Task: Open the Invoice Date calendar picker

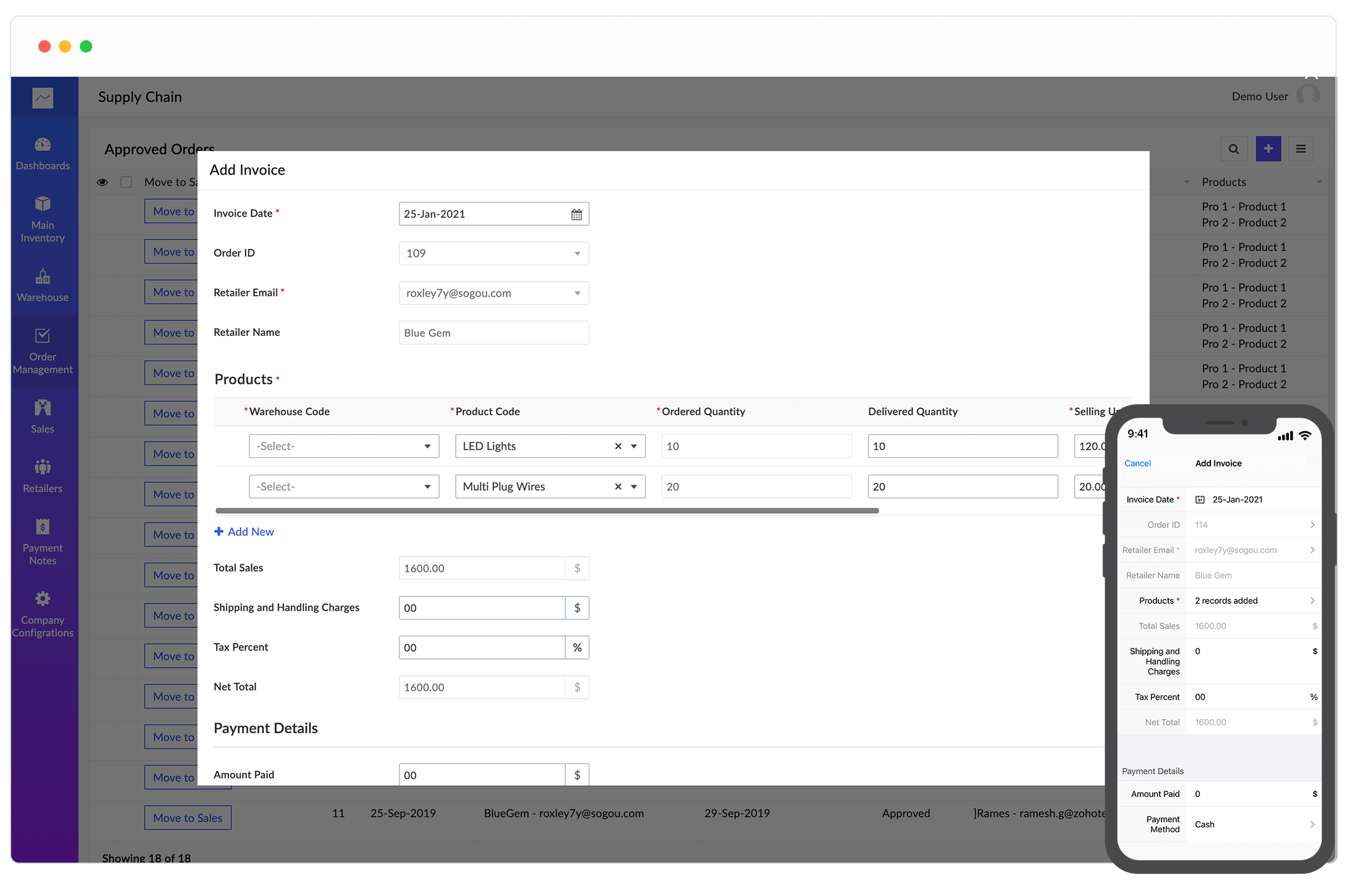Action: (x=576, y=214)
